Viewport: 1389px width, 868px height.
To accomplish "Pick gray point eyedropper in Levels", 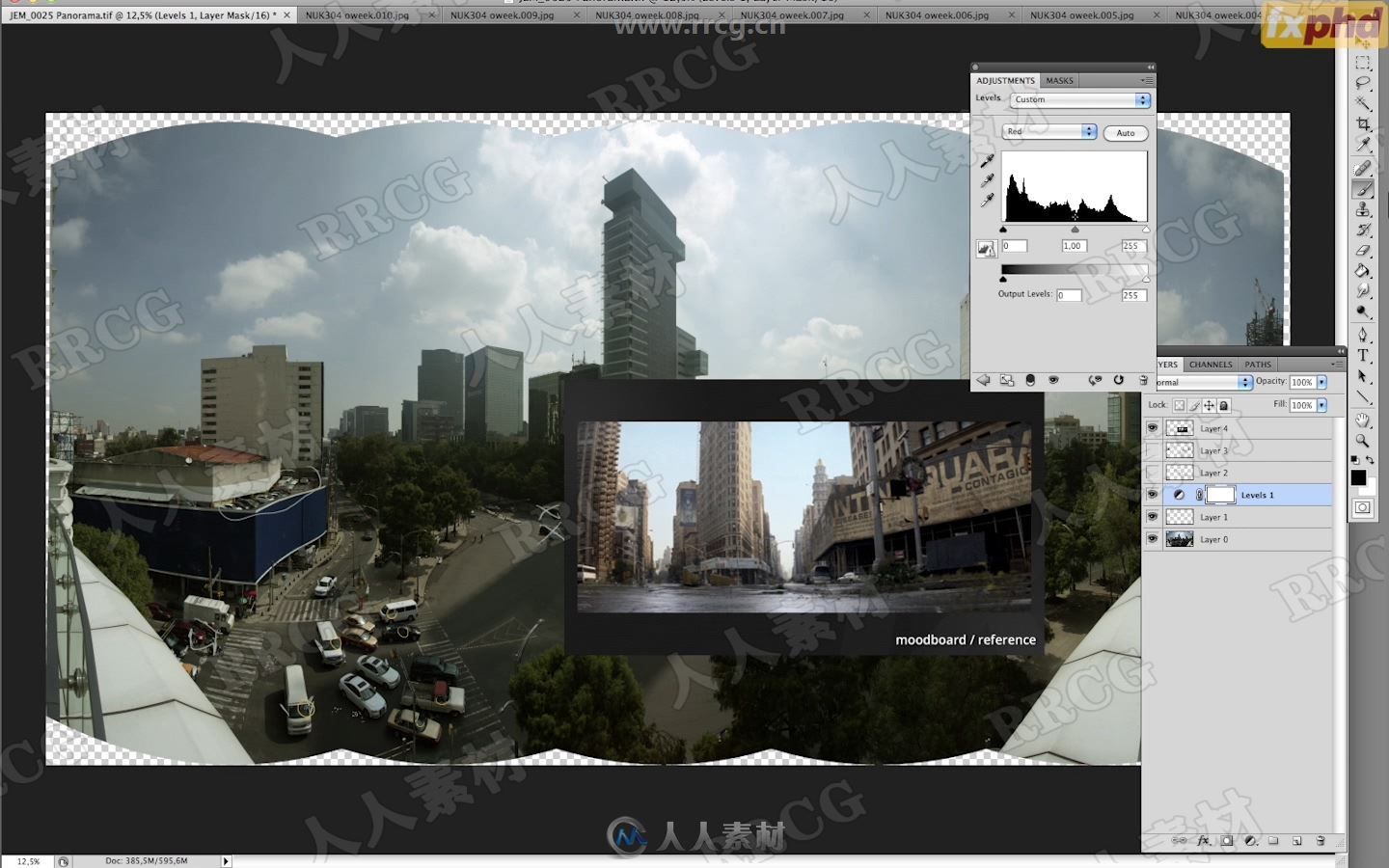I will click(x=987, y=180).
